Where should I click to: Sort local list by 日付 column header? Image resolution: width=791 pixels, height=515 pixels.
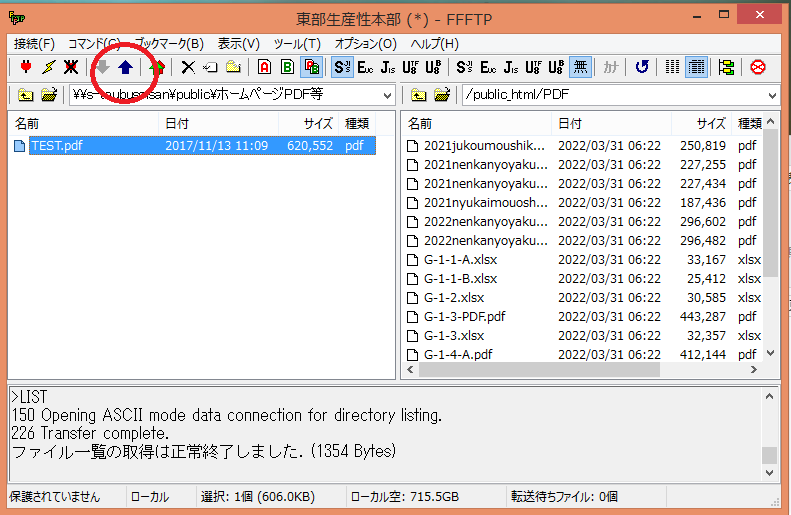[176, 123]
